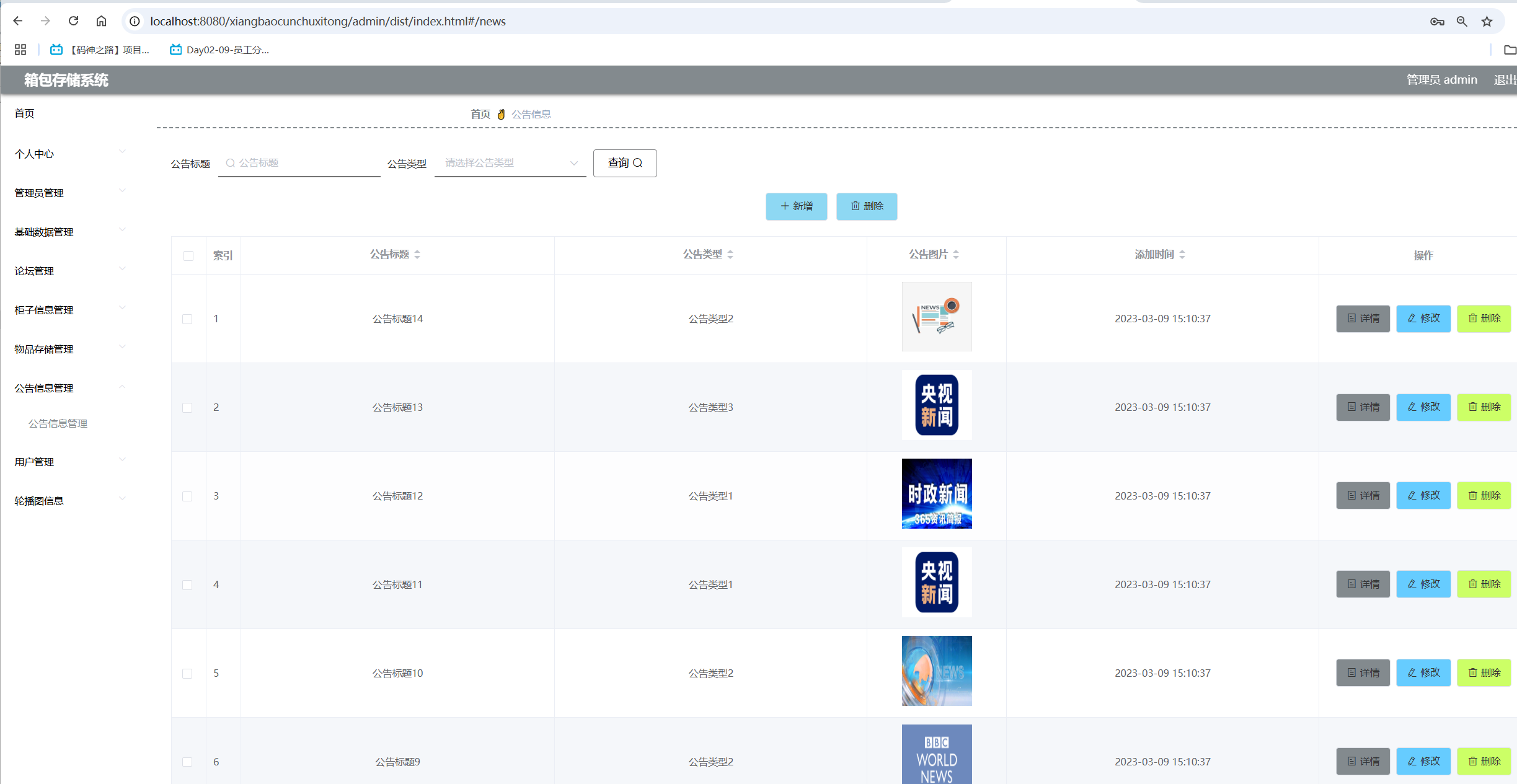The image size is (1517, 784).
Task: Click the 删除 batch delete button
Action: click(x=867, y=206)
